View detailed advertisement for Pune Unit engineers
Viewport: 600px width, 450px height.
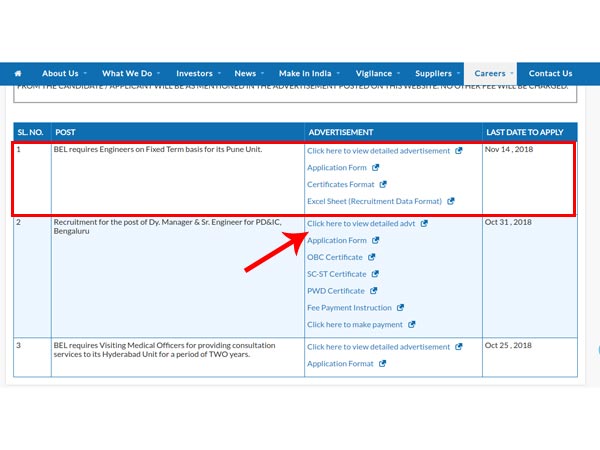[x=378, y=151]
